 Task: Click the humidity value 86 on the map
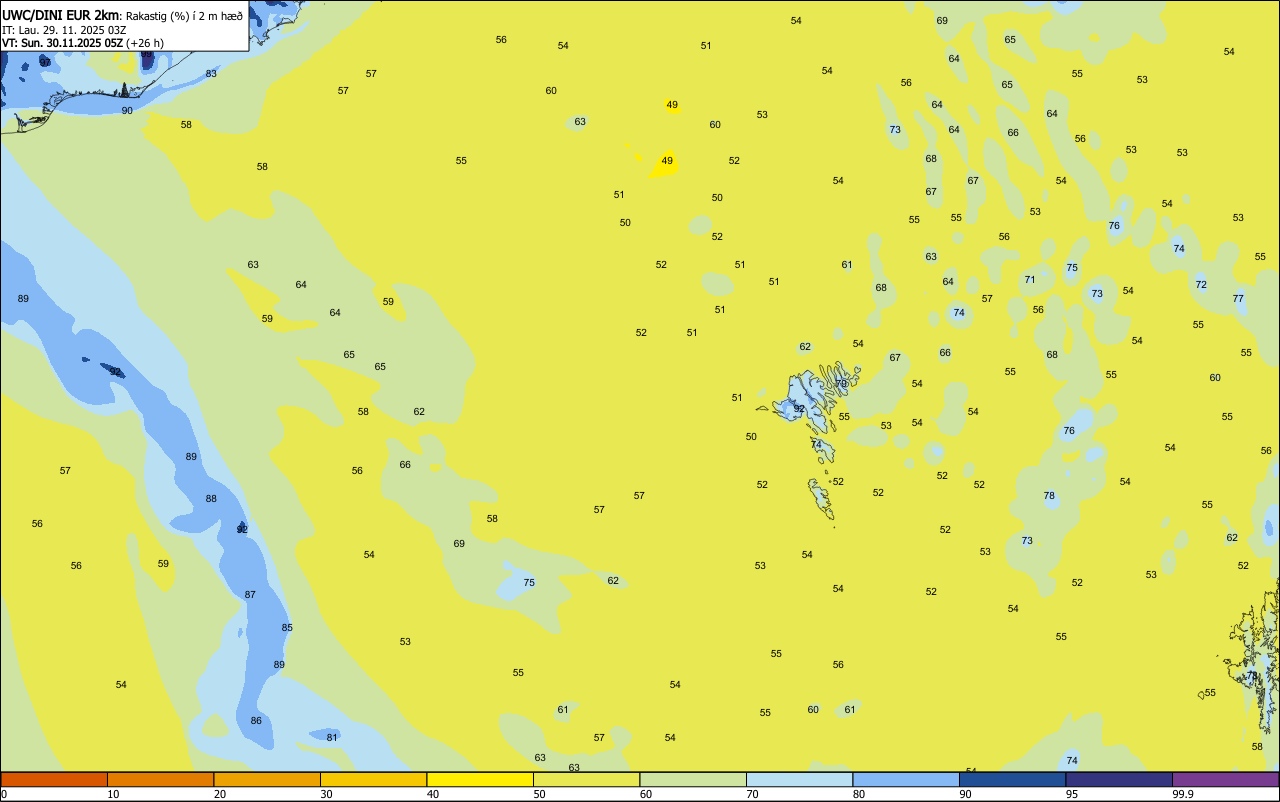tap(256, 721)
